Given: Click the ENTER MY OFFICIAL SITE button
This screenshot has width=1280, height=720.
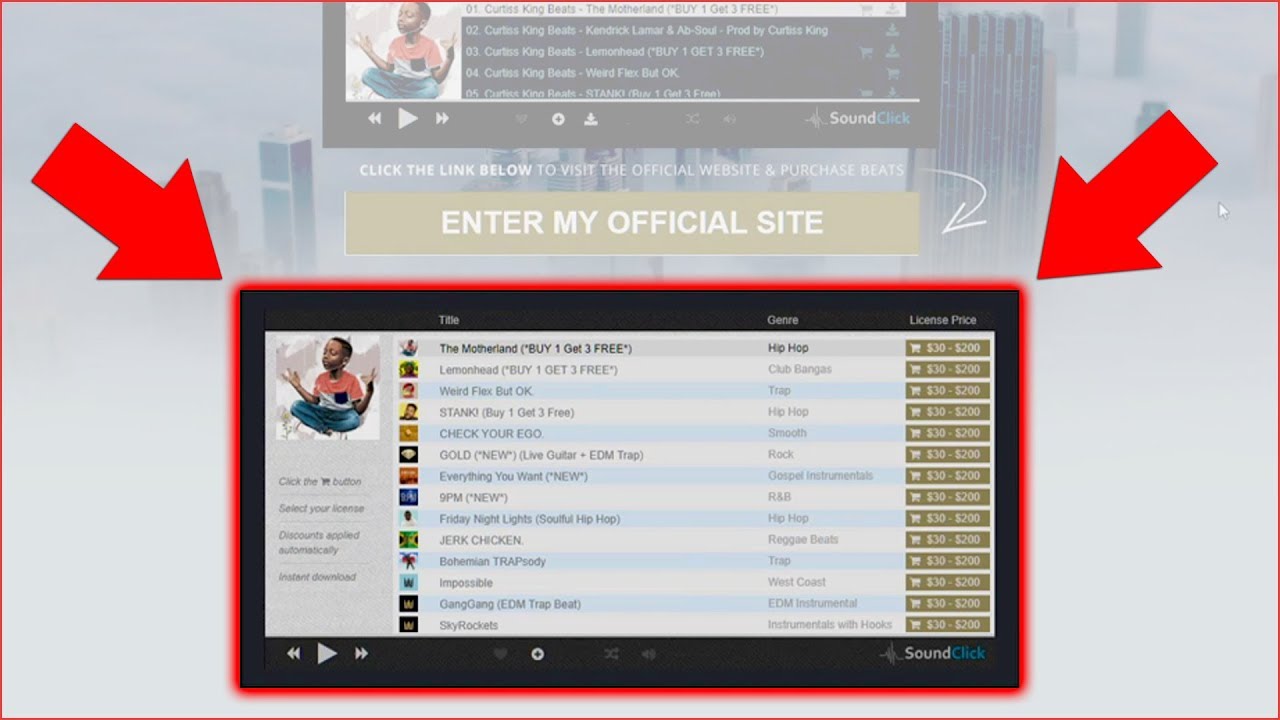Looking at the screenshot, I should click(632, 222).
